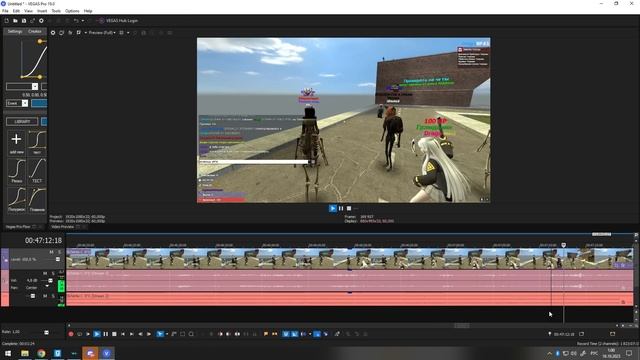Open project Properties gear icon
Image resolution: width=640 pixels, height=360 pixels.
pyautogui.click(x=41, y=20)
